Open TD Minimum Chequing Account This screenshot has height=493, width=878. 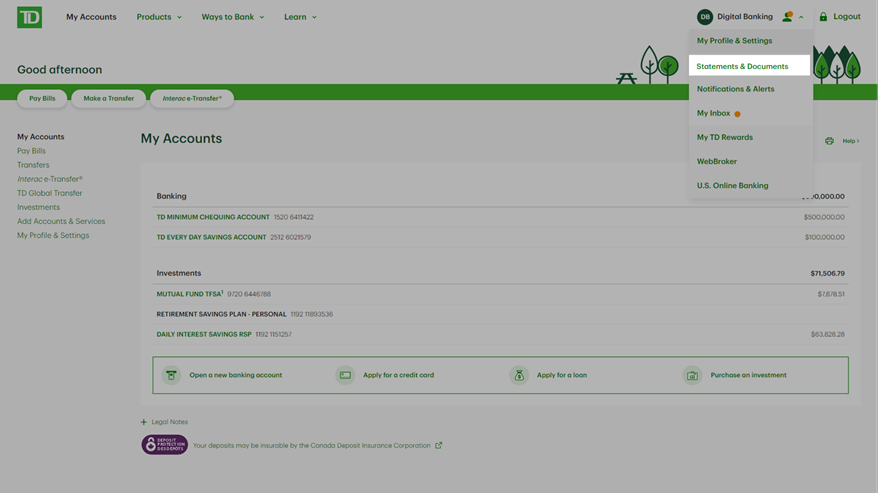(213, 217)
